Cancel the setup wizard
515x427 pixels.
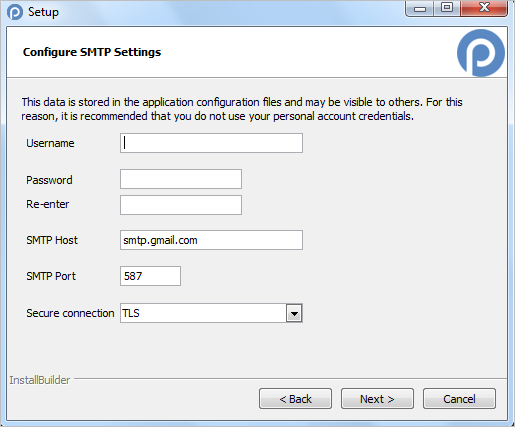pyautogui.click(x=459, y=399)
